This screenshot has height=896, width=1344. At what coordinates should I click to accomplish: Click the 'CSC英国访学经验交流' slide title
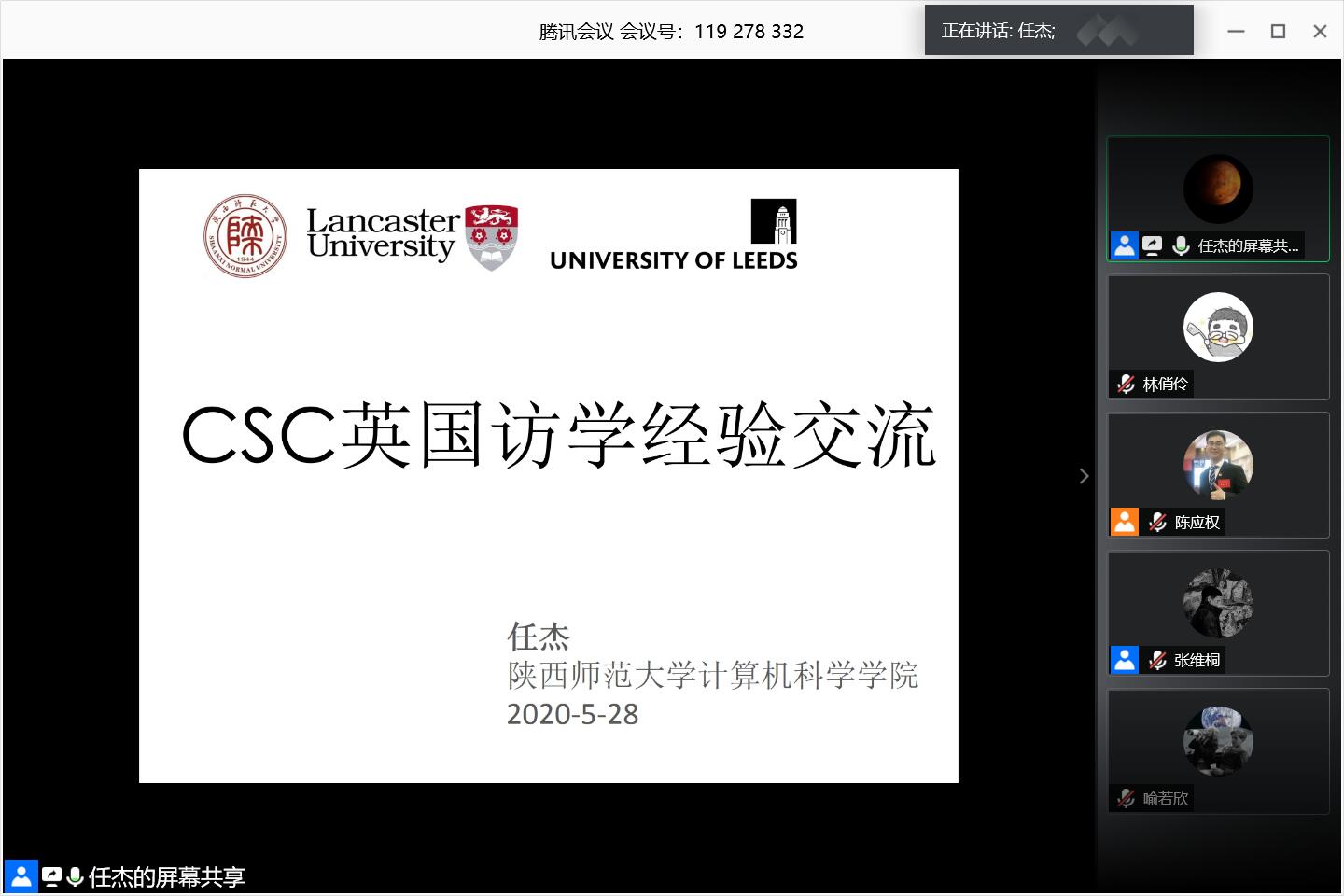pos(558,435)
